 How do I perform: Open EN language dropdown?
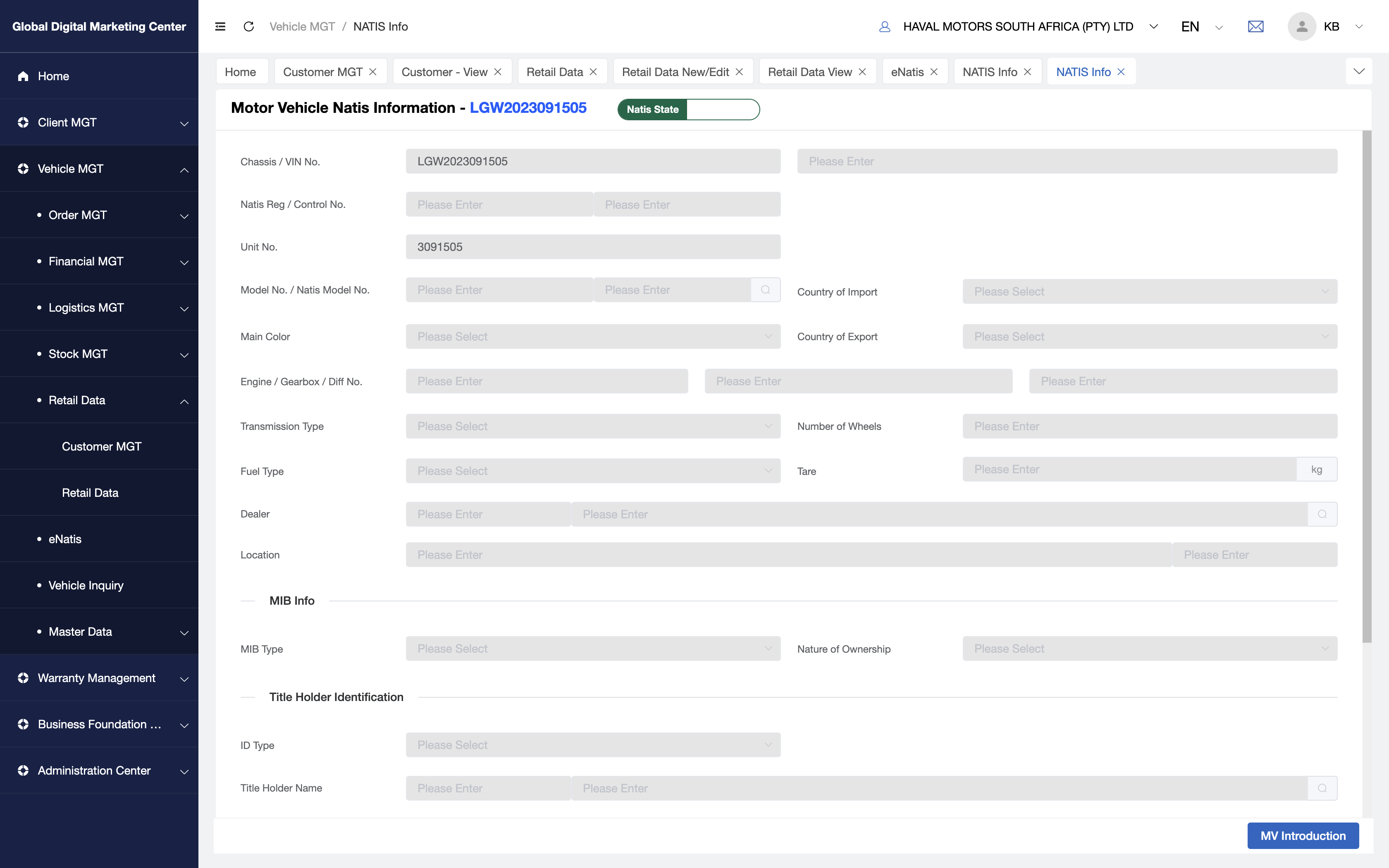(1219, 27)
